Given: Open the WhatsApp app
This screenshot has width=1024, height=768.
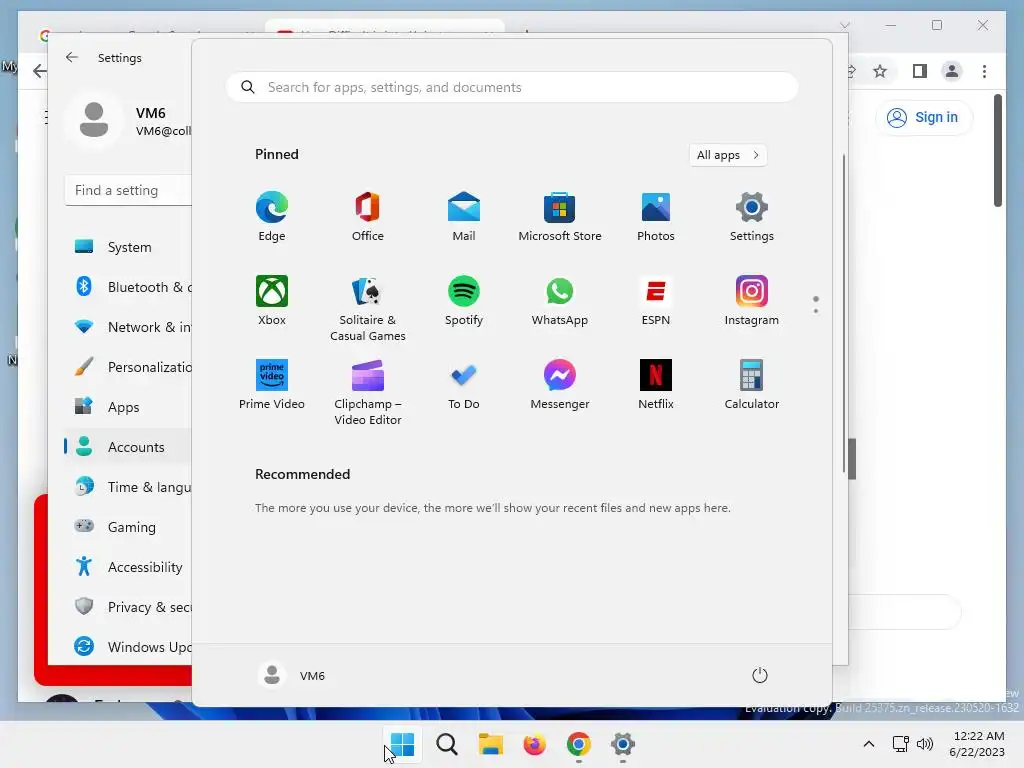Looking at the screenshot, I should click(560, 300).
